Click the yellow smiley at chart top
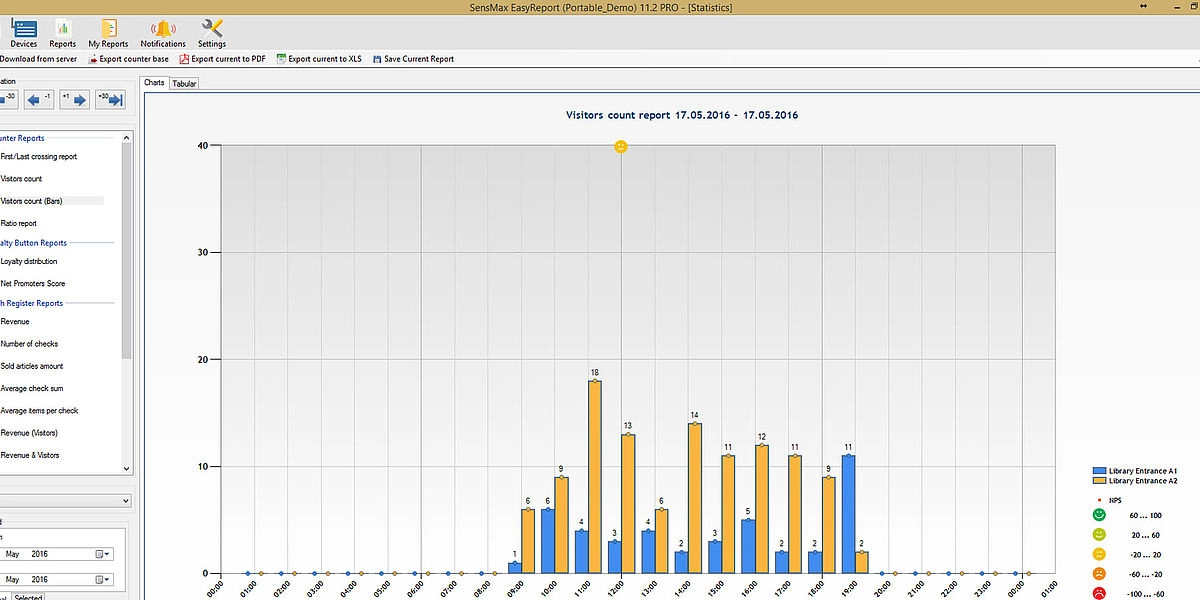 click(621, 147)
